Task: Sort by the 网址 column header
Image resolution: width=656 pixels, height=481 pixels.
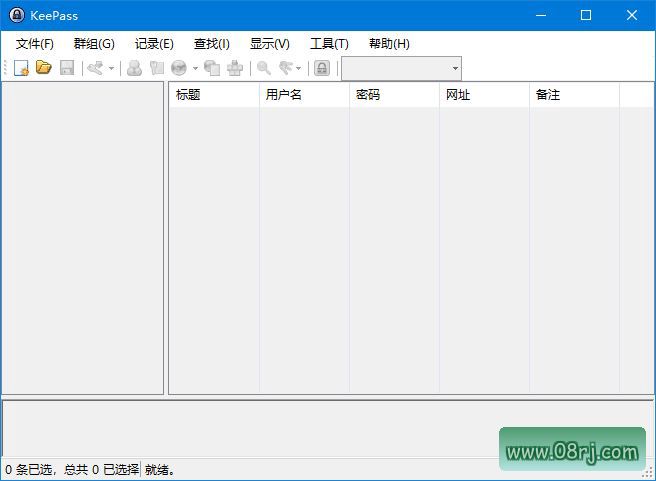Action: pos(484,95)
